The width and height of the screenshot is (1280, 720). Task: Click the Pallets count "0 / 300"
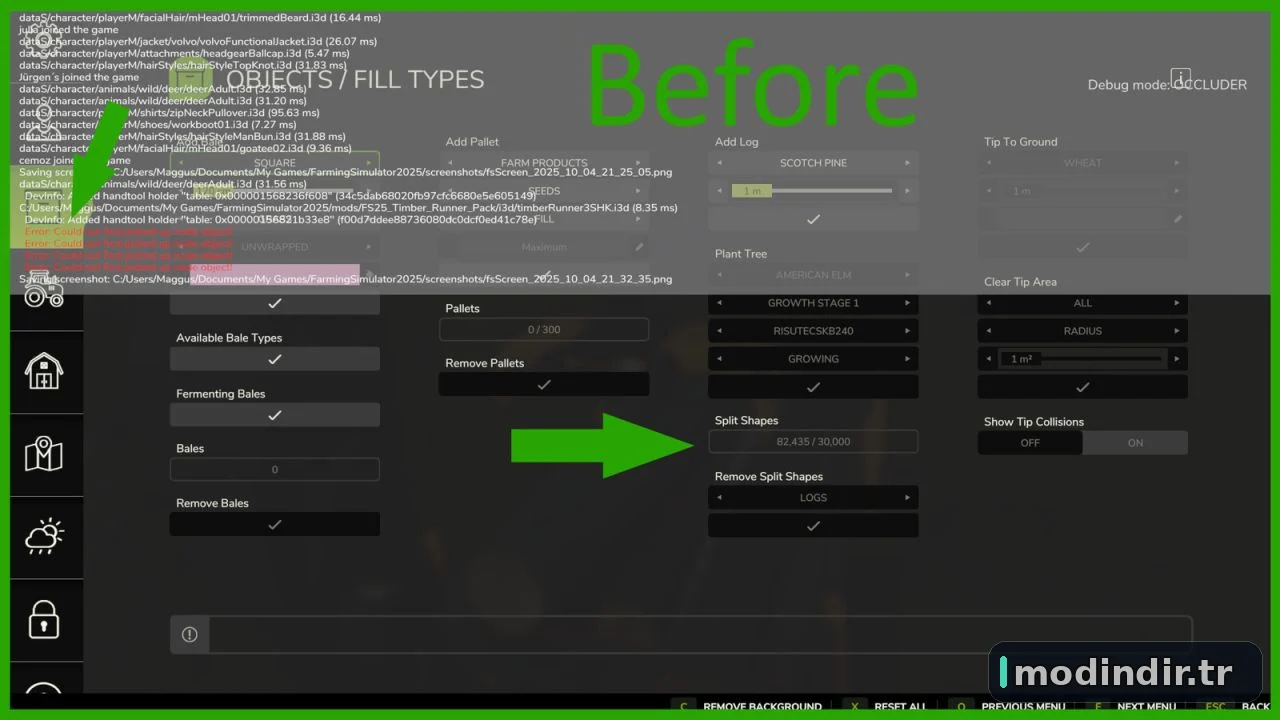[x=544, y=329]
